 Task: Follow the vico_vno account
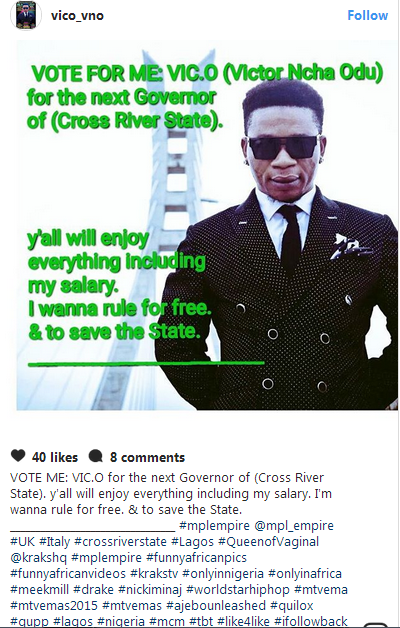[368, 15]
